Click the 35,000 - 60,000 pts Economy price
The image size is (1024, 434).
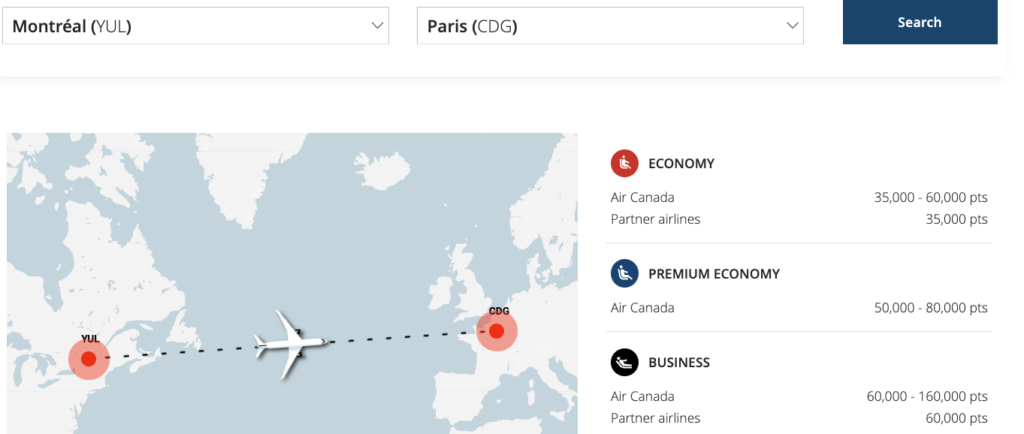930,198
